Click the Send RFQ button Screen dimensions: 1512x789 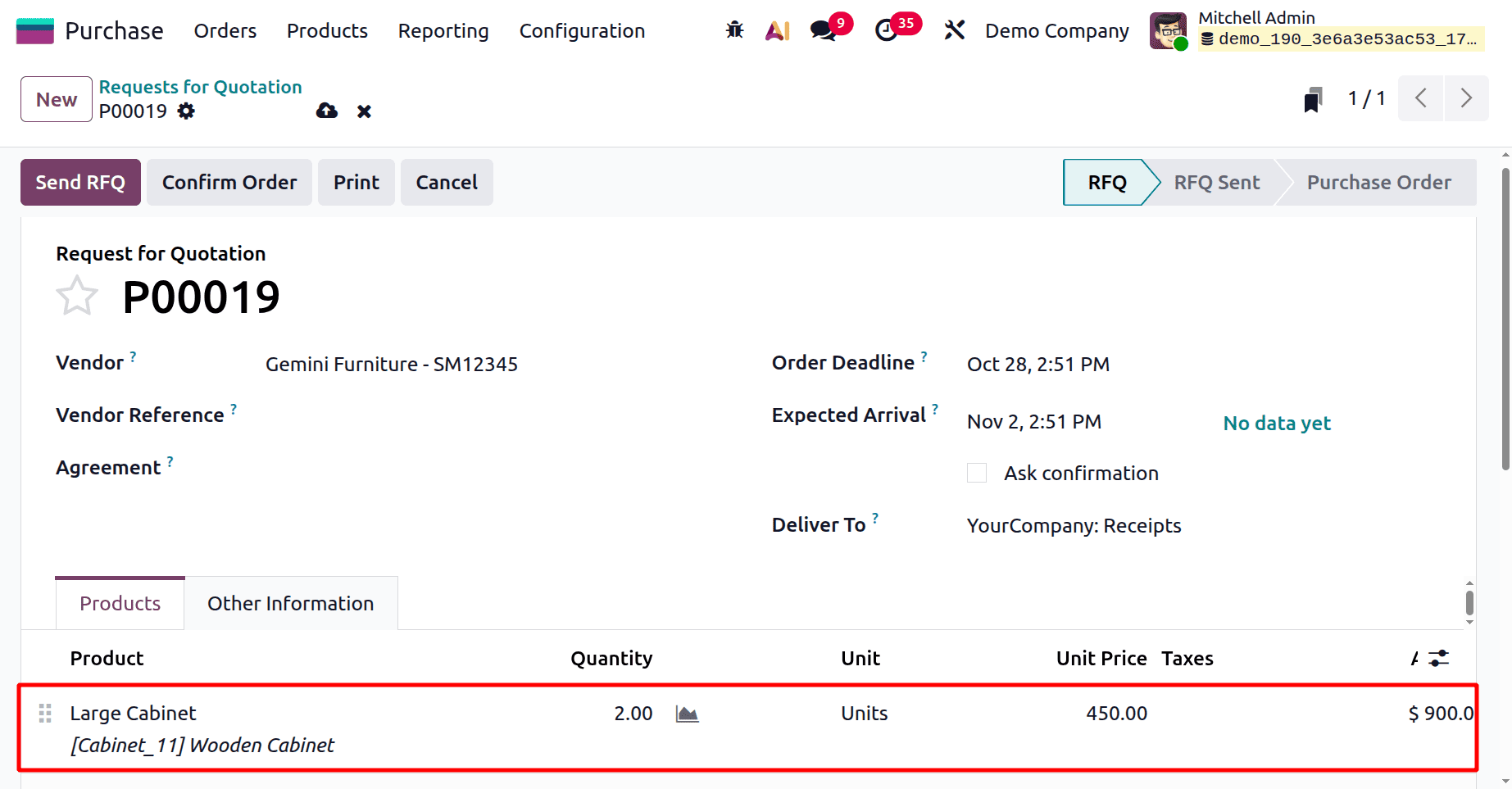(x=80, y=182)
